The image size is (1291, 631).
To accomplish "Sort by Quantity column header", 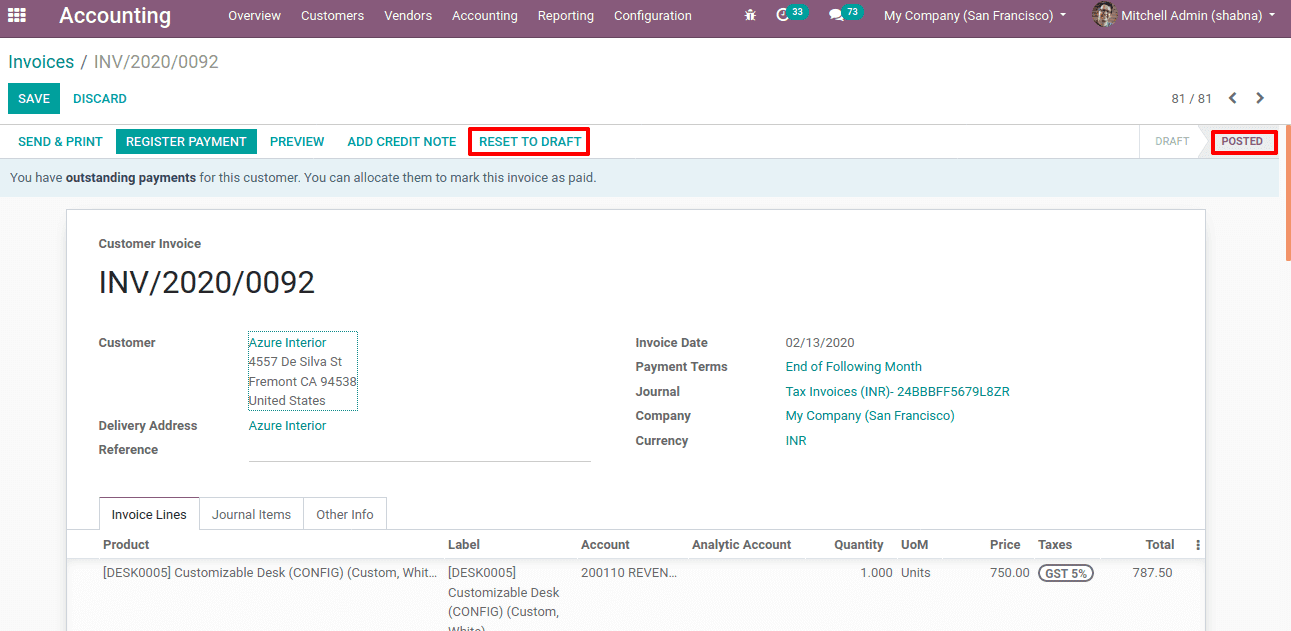I will point(859,545).
